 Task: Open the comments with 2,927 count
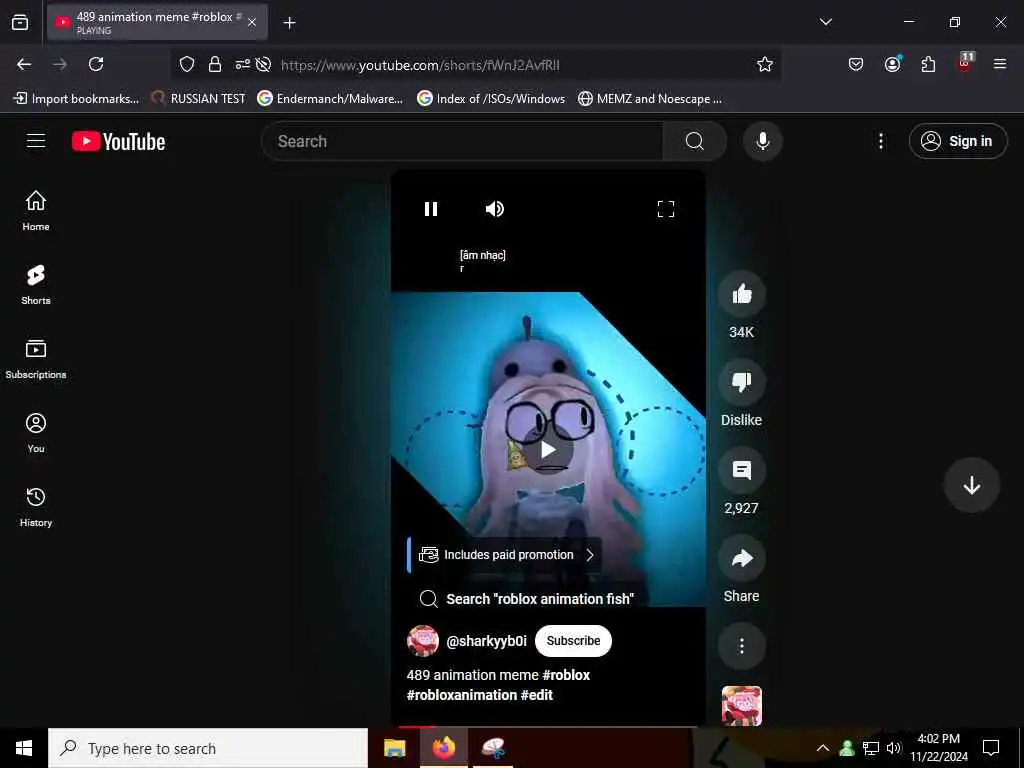741,470
